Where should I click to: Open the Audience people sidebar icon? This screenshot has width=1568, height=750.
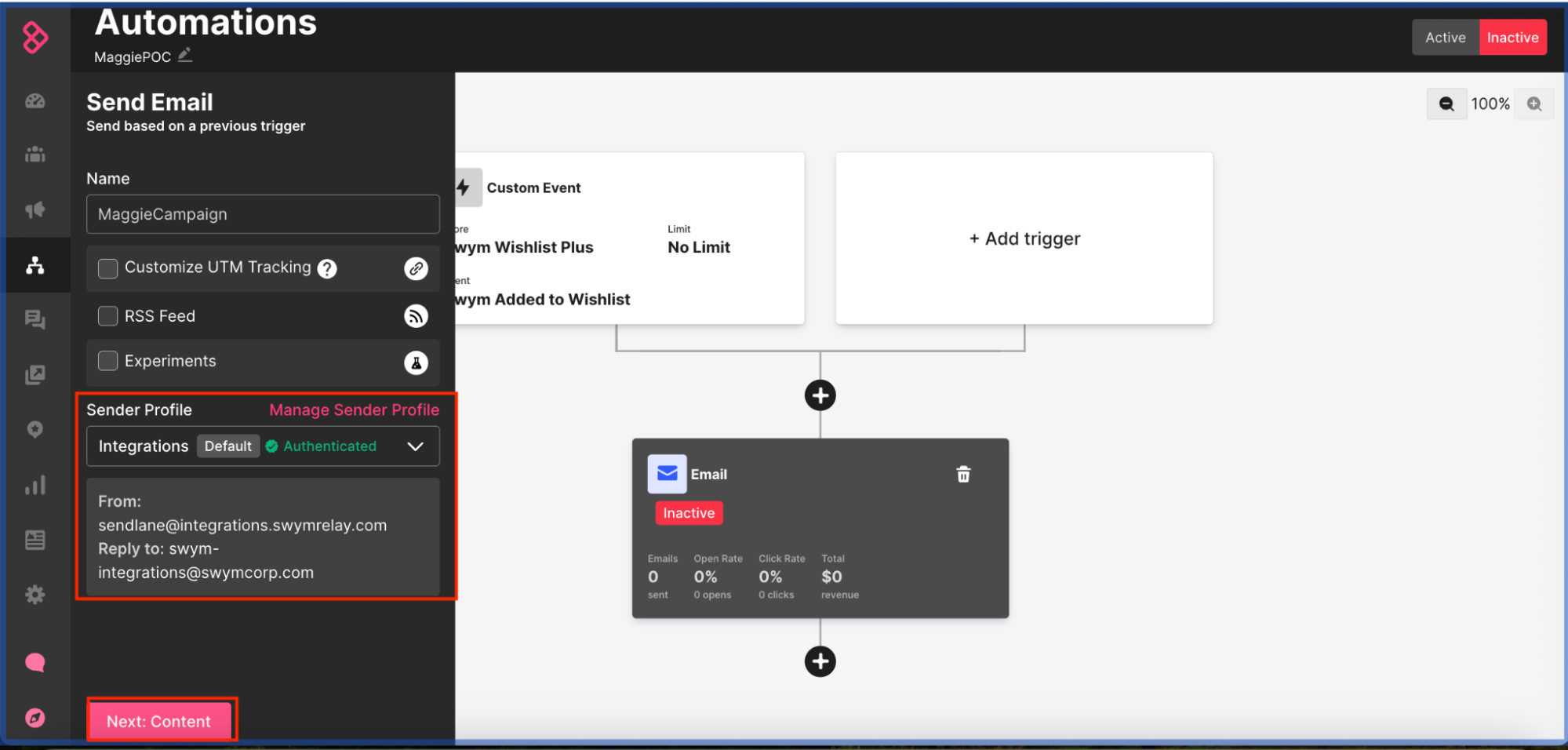tap(35, 155)
